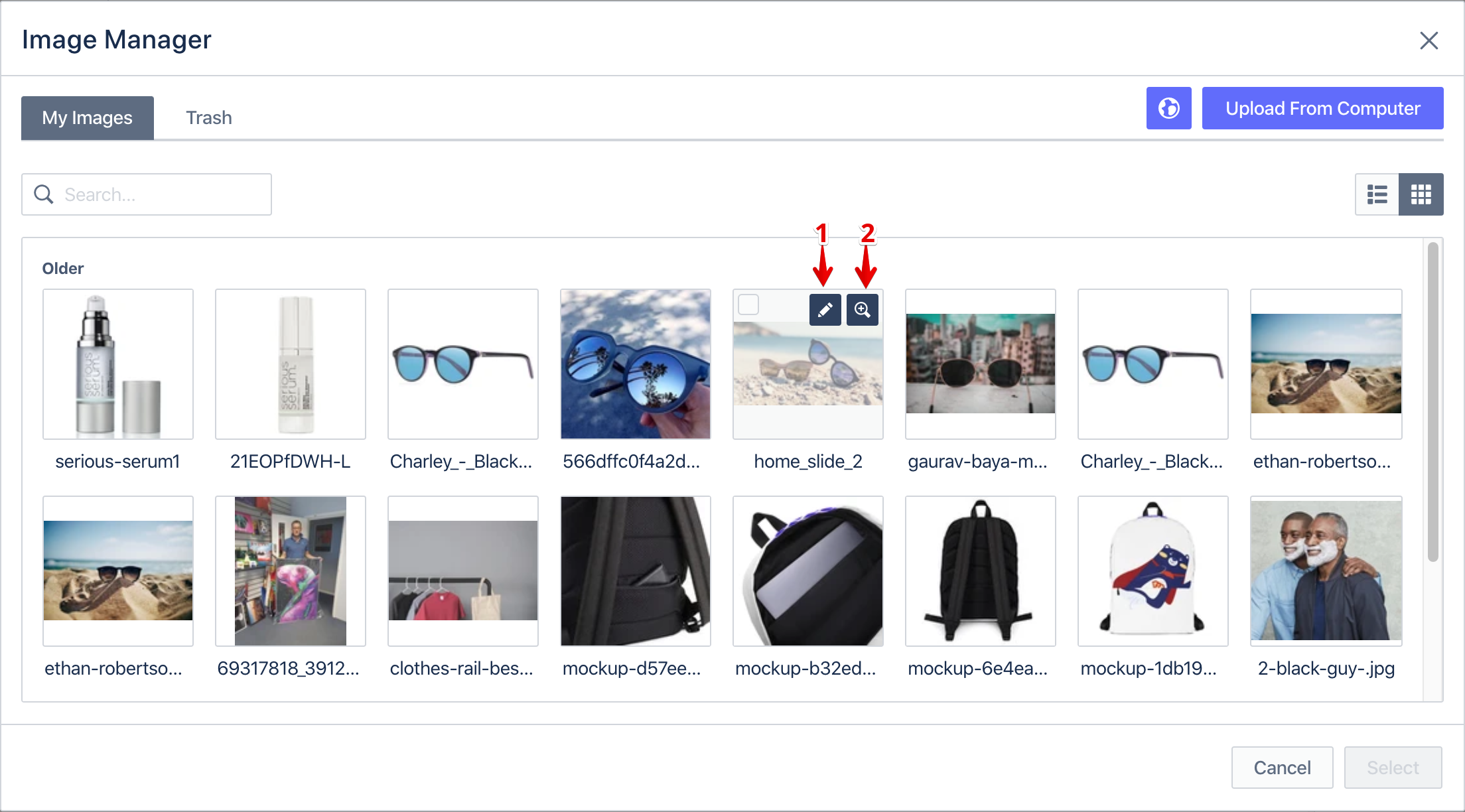Open the My Images tab
Viewport: 1465px width, 812px height.
(87, 117)
